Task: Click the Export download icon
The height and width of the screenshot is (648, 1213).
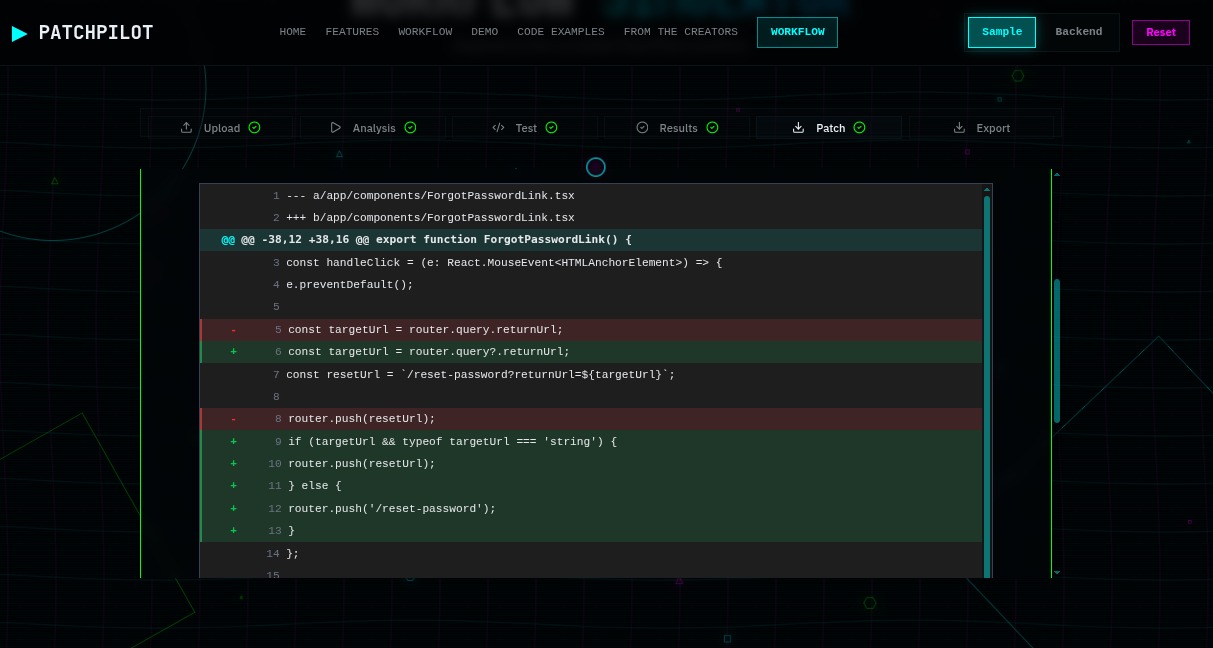Action: (959, 128)
